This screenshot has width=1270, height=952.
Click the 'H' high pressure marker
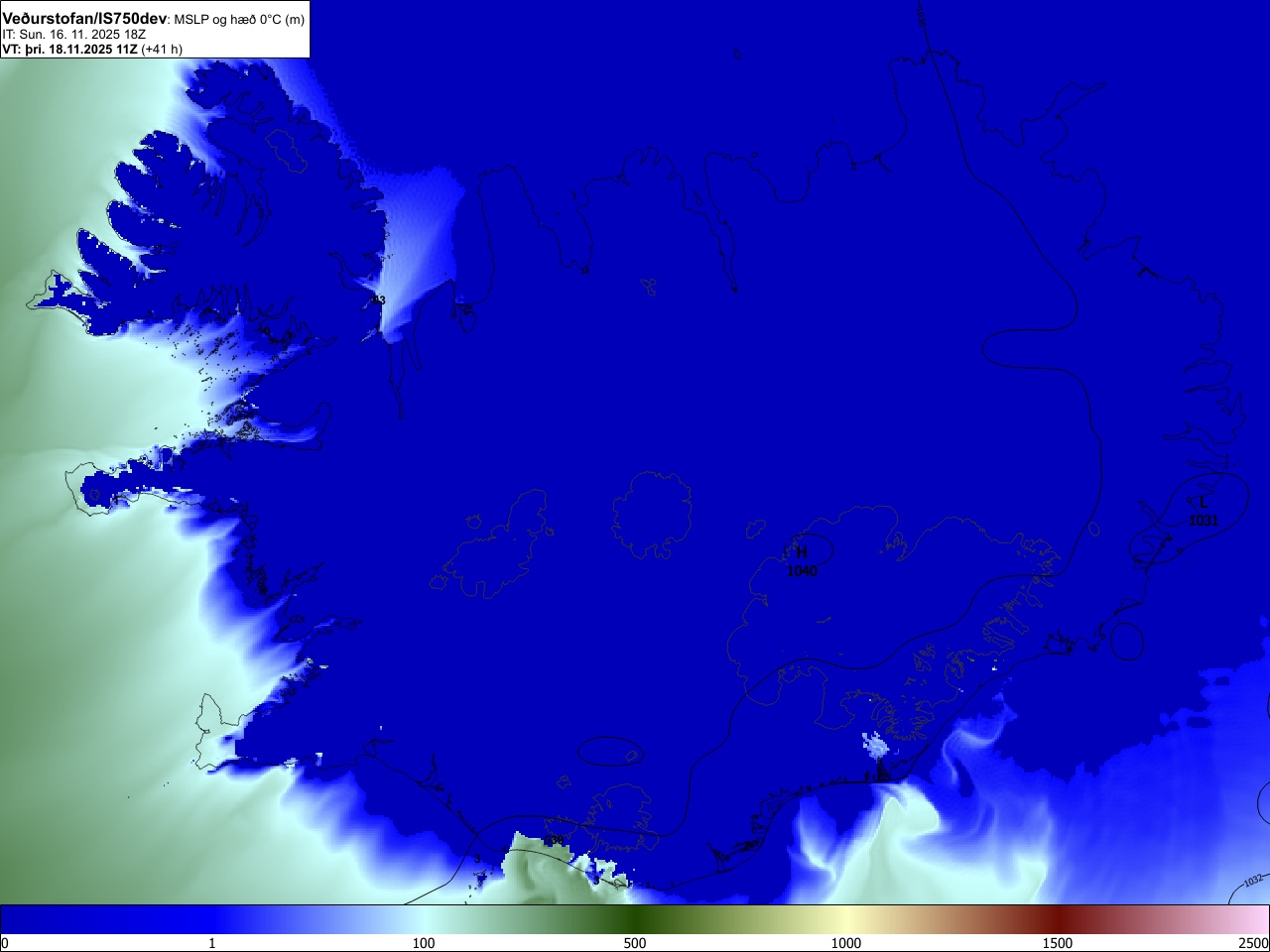click(802, 552)
